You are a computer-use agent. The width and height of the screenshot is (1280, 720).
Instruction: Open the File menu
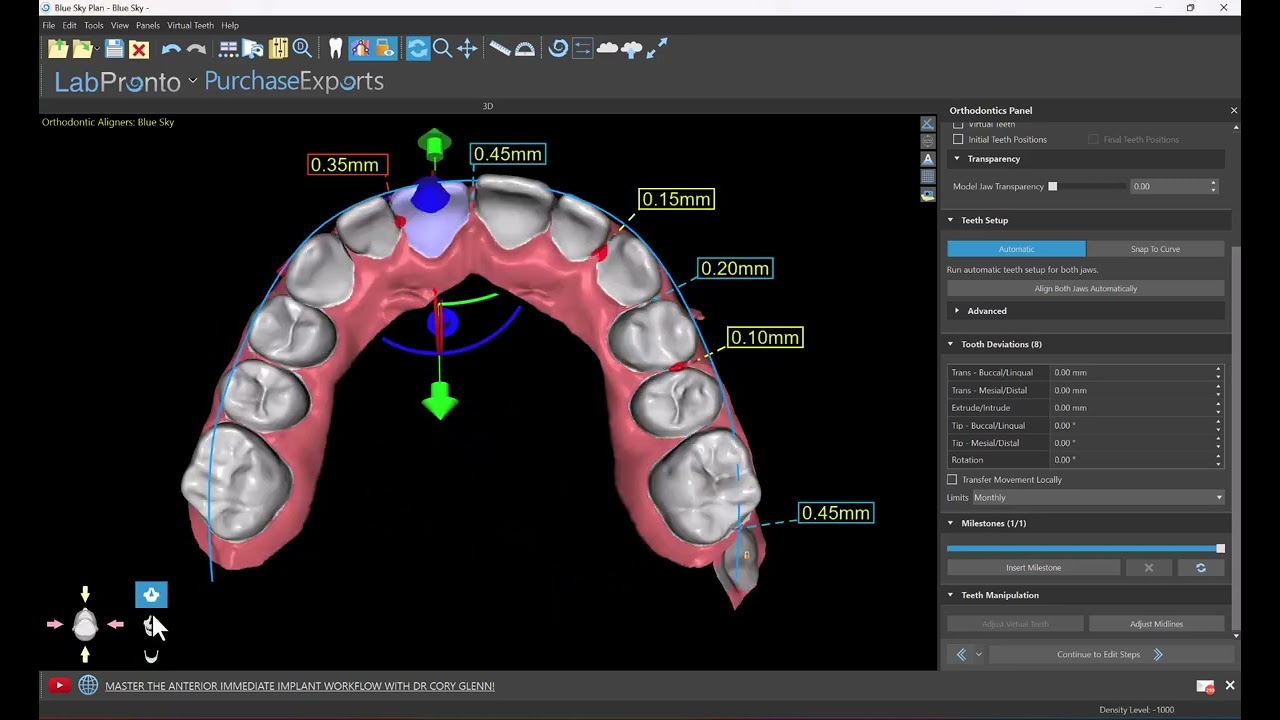(48, 25)
